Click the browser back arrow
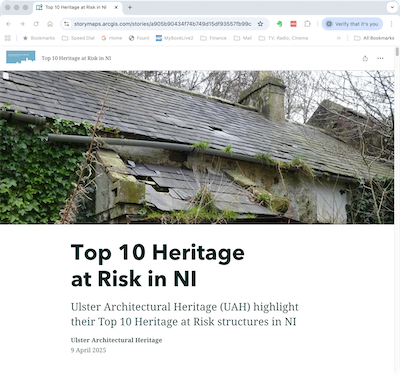The height and width of the screenshot is (375, 400). point(9,24)
